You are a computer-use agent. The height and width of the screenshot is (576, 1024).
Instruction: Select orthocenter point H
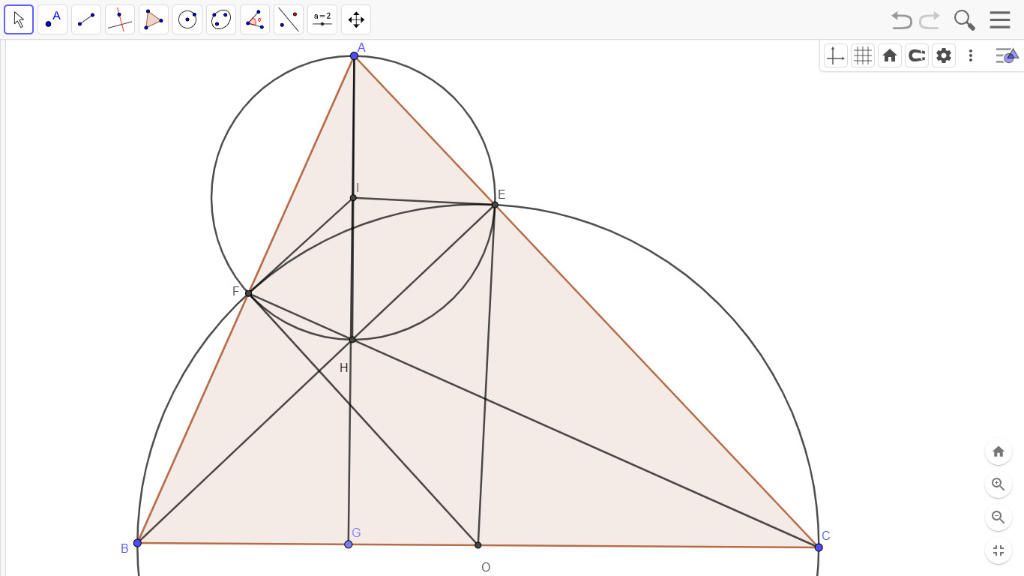point(352,340)
